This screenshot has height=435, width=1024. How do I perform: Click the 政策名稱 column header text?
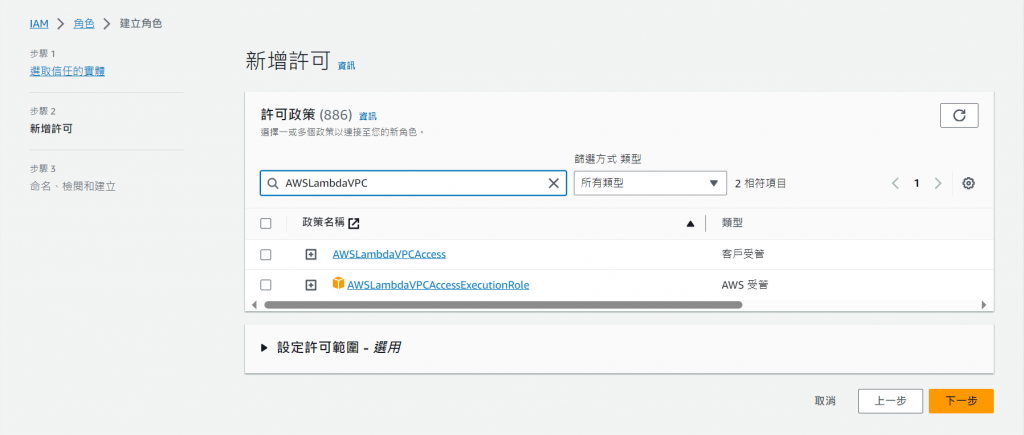323,223
